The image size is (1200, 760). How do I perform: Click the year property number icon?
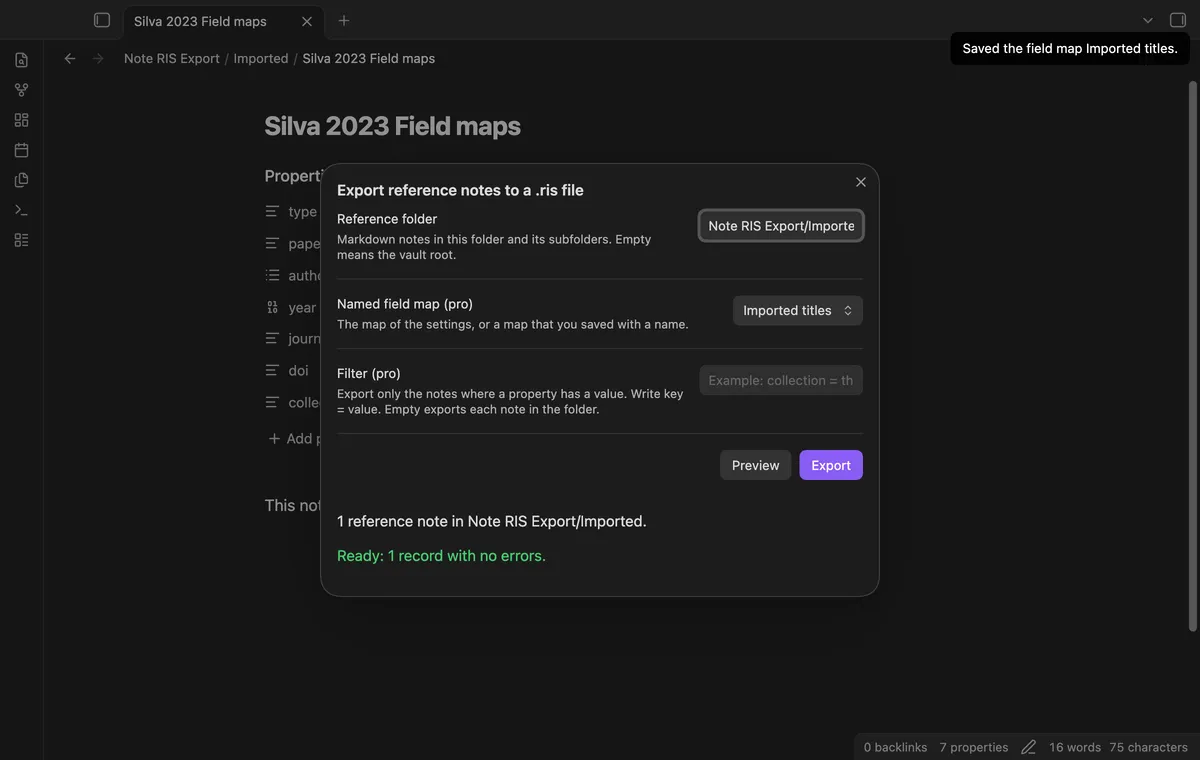272,308
